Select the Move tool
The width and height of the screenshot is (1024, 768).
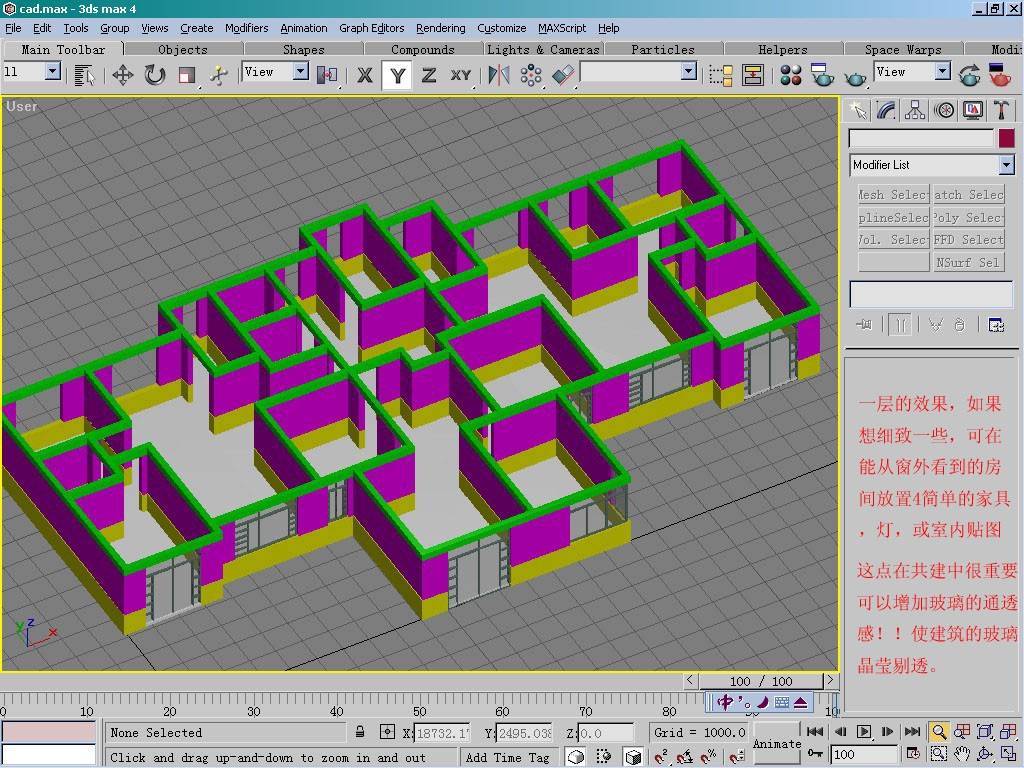123,75
